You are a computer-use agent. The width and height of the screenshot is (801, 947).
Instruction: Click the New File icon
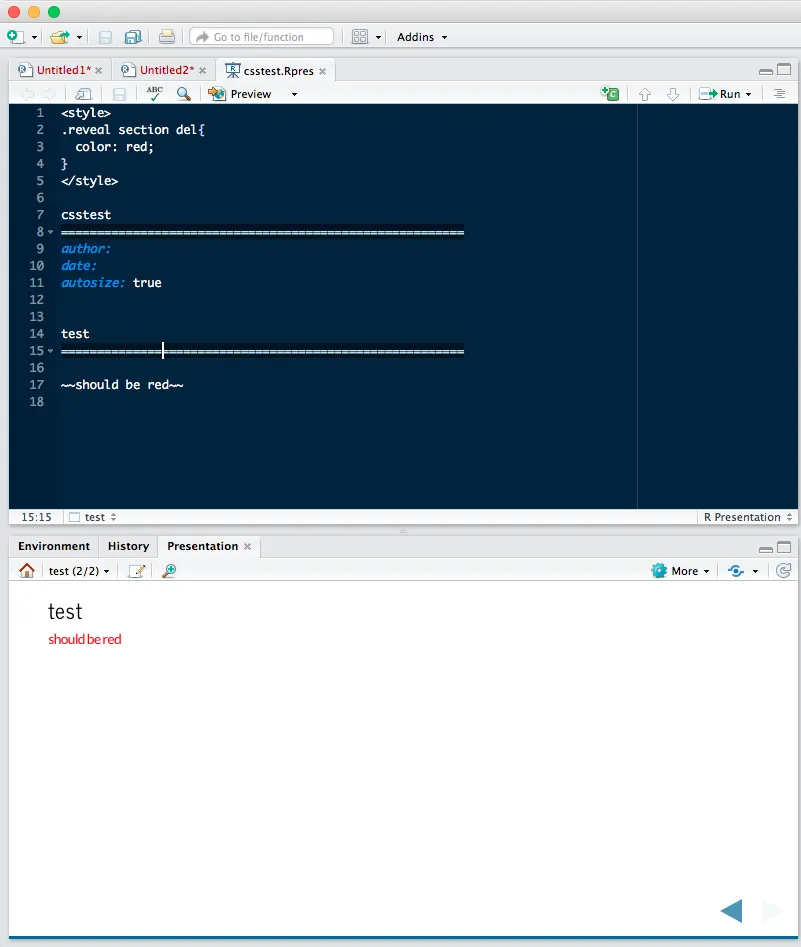(x=16, y=37)
